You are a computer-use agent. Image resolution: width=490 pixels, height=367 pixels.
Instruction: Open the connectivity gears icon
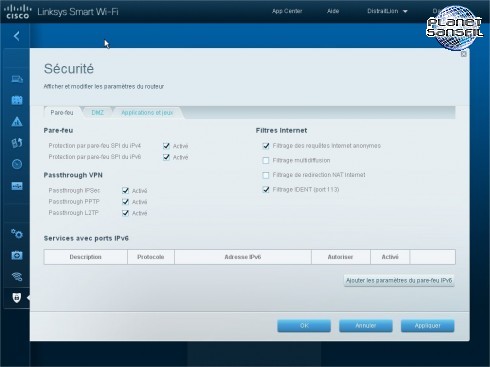point(17,234)
